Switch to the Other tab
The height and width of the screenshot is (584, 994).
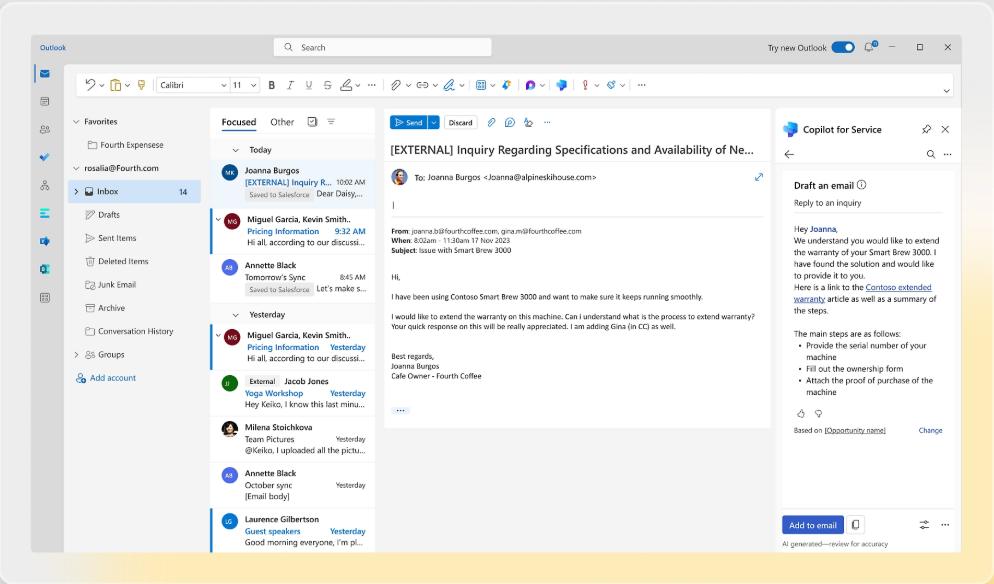[x=282, y=122]
